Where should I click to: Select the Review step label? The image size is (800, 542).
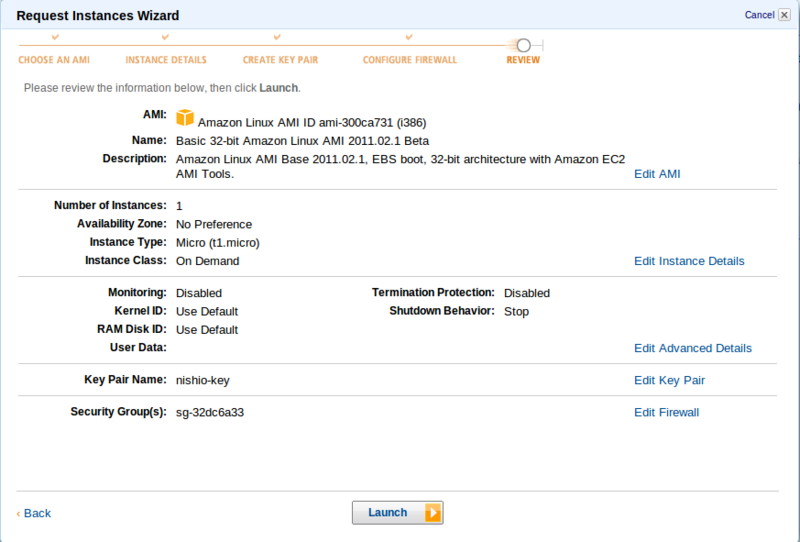coord(523,60)
